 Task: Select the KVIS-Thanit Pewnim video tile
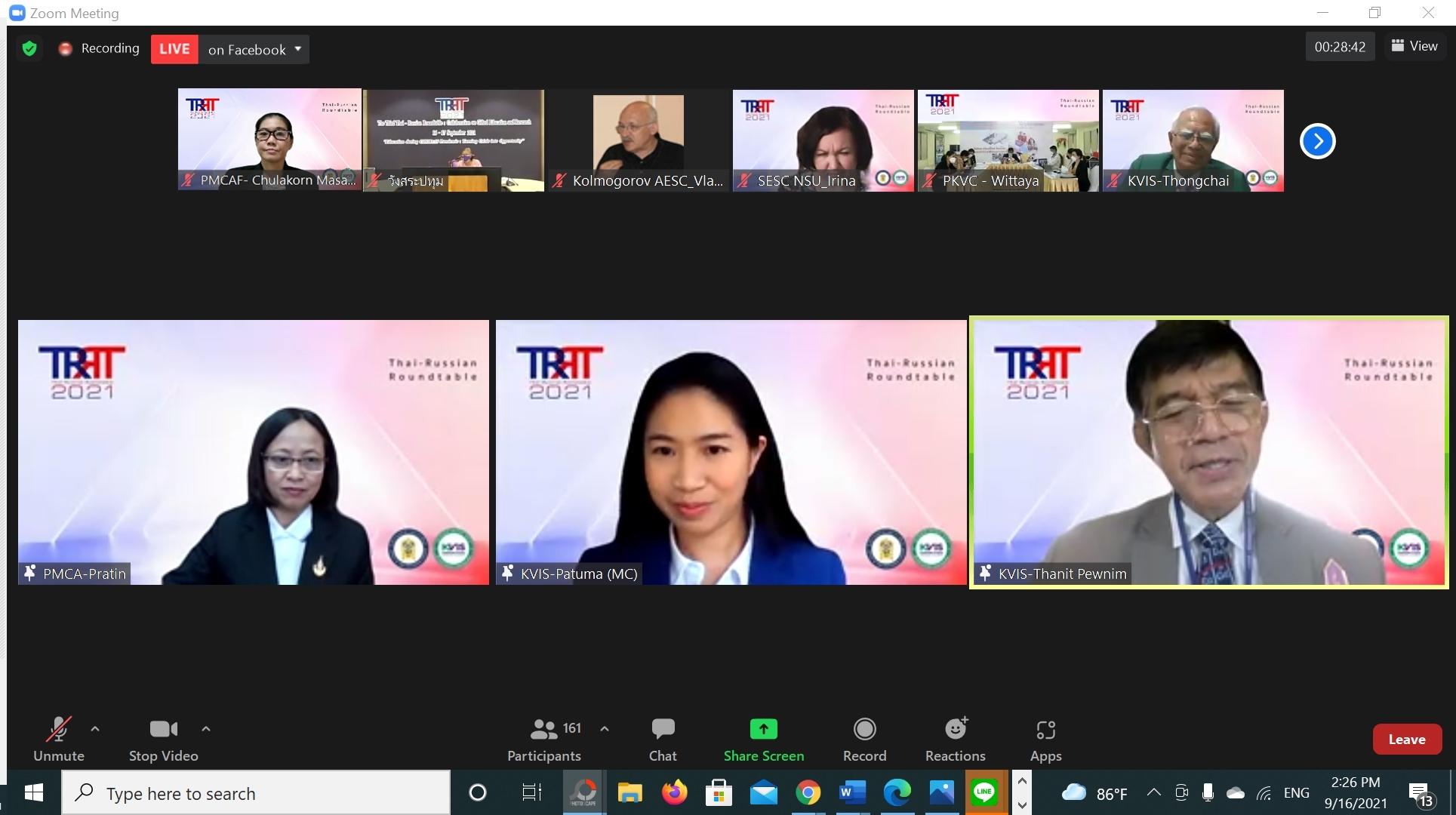click(x=1209, y=452)
